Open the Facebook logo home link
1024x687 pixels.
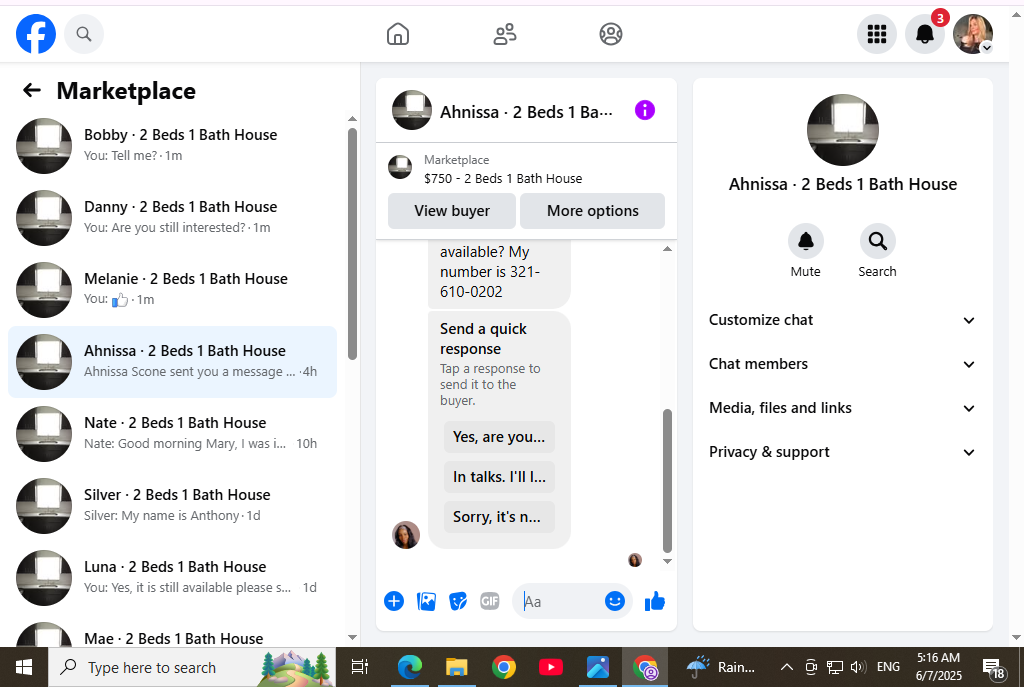36,34
